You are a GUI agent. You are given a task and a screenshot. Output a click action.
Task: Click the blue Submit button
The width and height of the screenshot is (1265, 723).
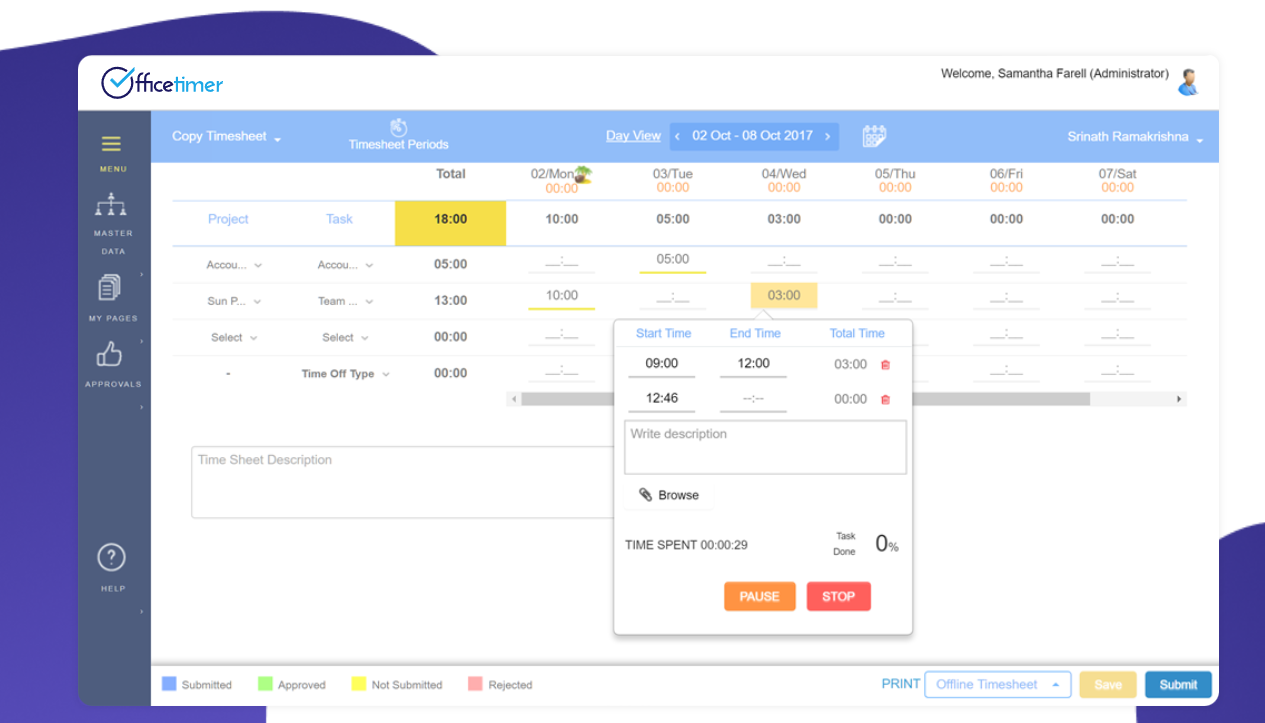point(1177,685)
